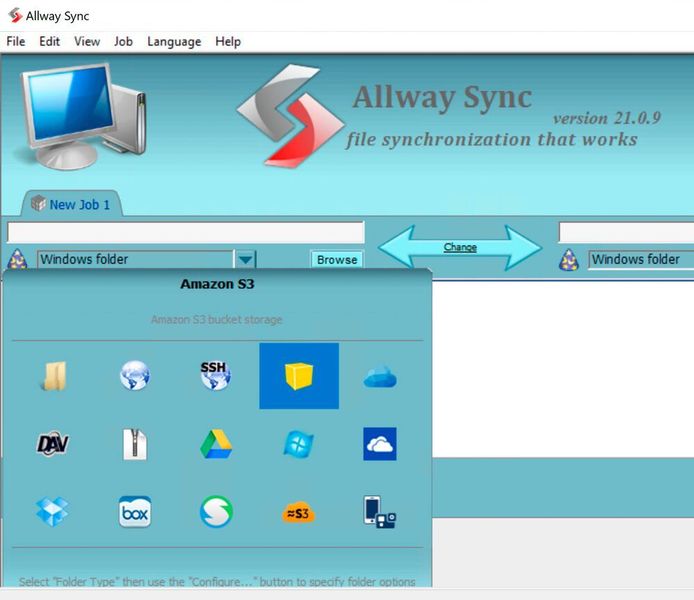Viewport: 694px width, 600px height.
Task: Open the left Windows folder dropdown arrow
Action: (x=246, y=259)
